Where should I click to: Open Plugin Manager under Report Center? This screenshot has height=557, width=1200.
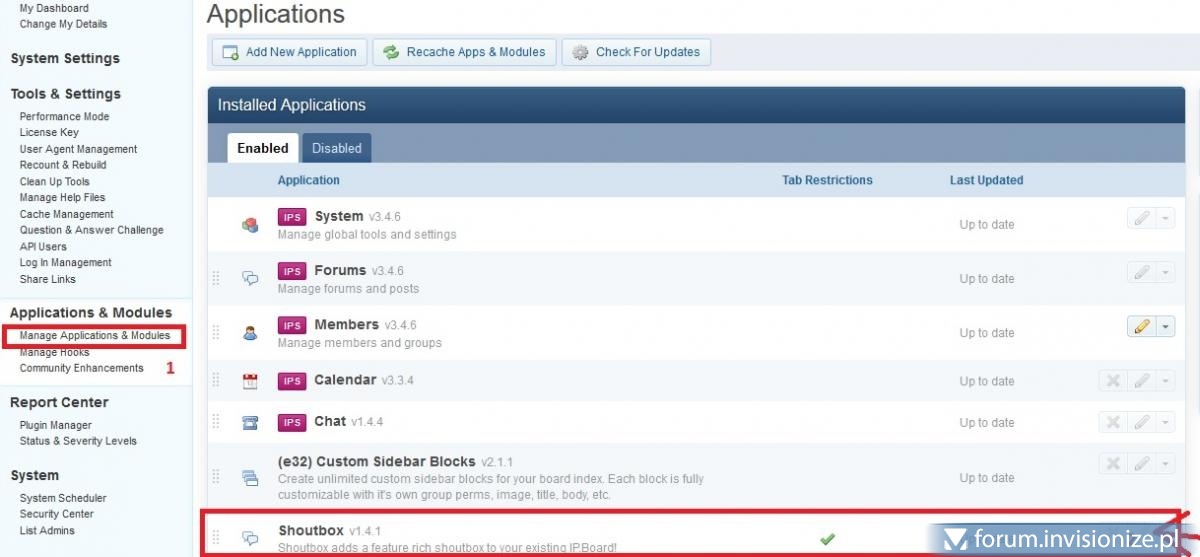[x=56, y=425]
